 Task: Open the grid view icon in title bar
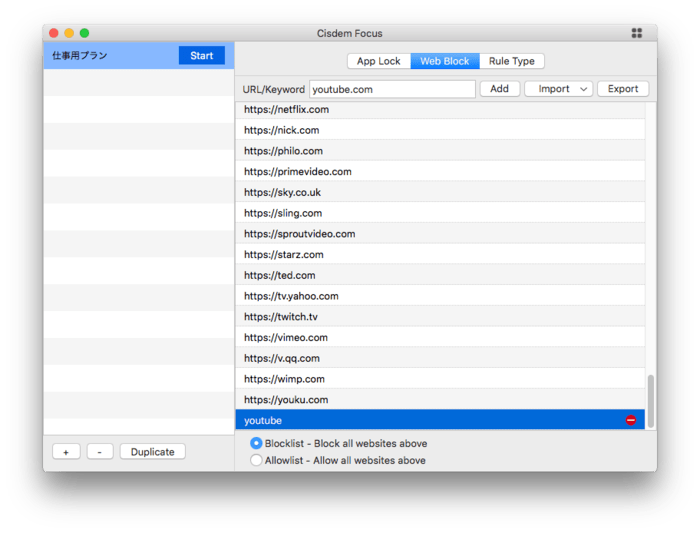click(x=637, y=33)
